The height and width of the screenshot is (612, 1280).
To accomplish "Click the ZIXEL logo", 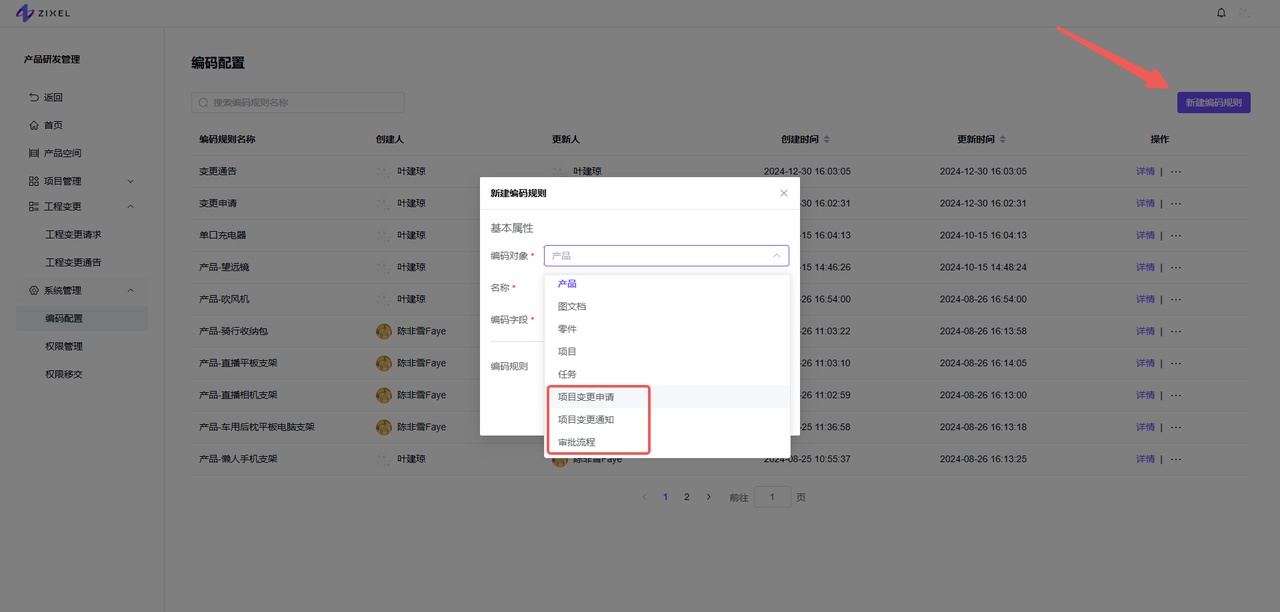I will (42, 13).
